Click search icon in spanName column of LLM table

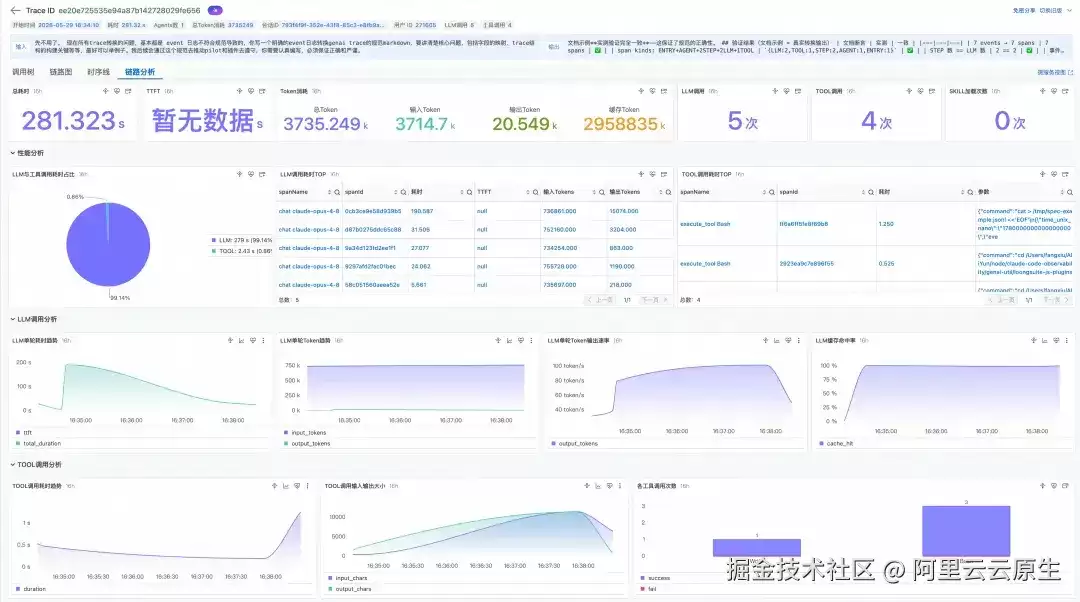(337, 192)
